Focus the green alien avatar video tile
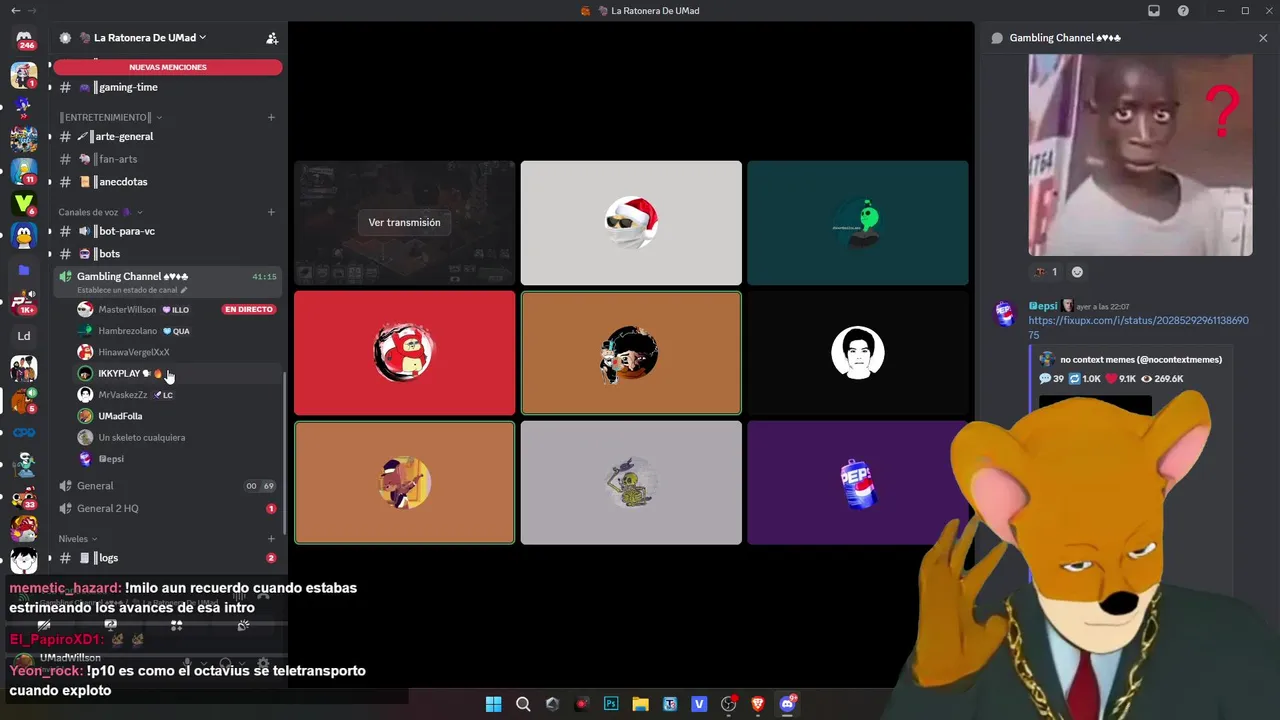The width and height of the screenshot is (1280, 720). (858, 223)
